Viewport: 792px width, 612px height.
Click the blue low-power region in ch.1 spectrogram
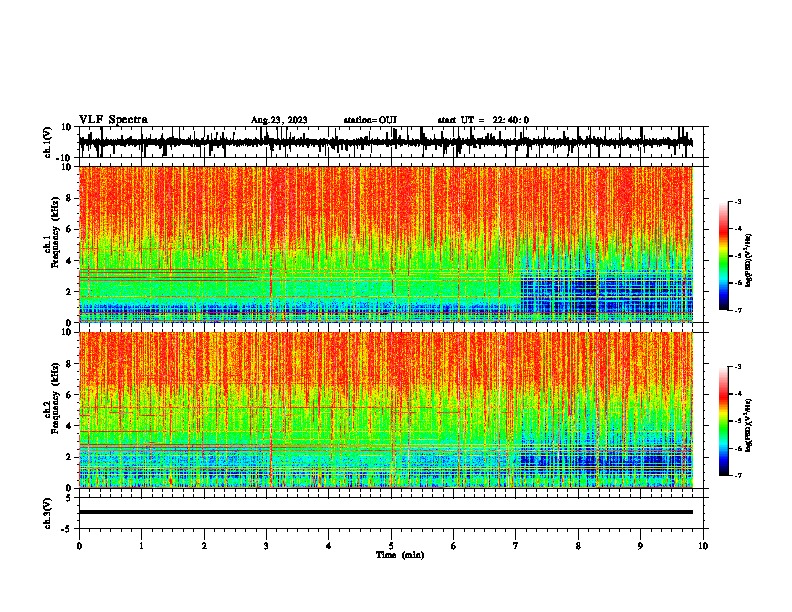pos(606,293)
